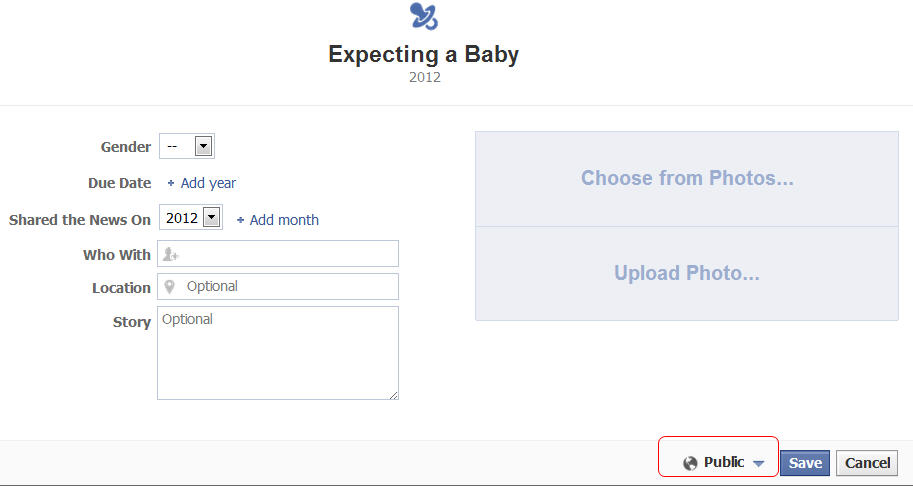Screen dimensions: 913x486
Task: Click the plus icon before Add year
Action: [171, 183]
